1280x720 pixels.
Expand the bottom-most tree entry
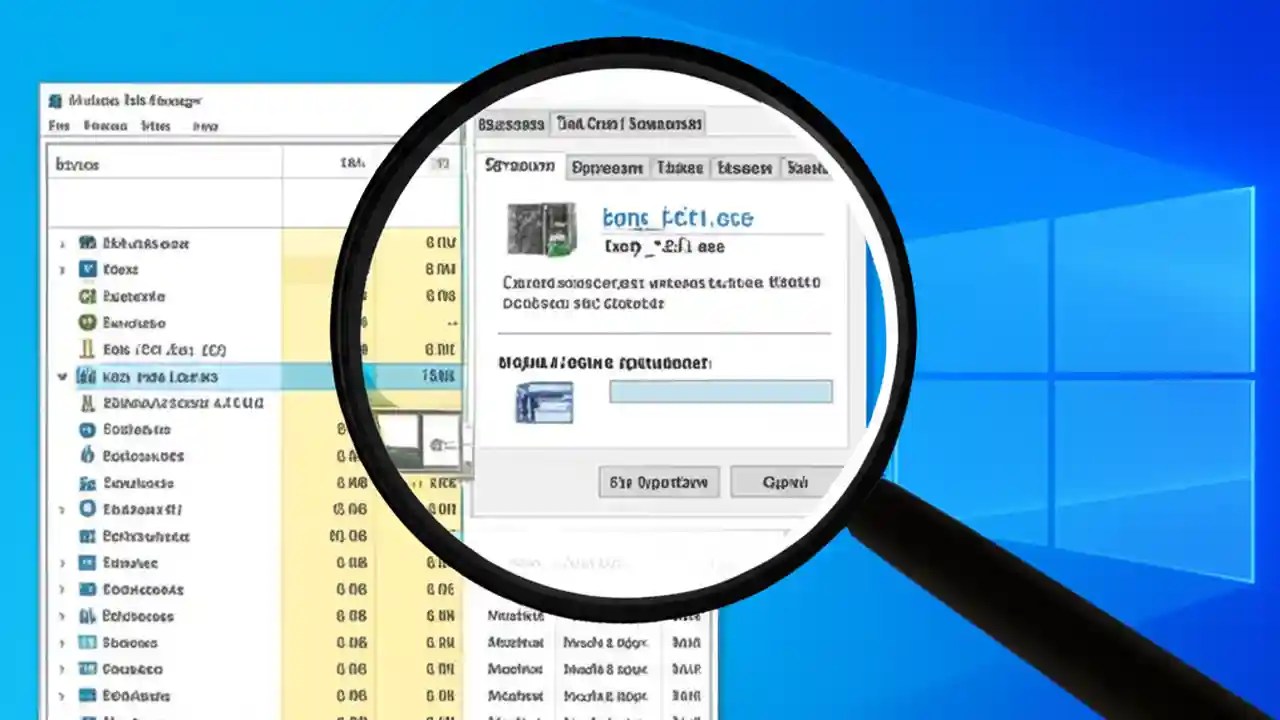[x=63, y=696]
